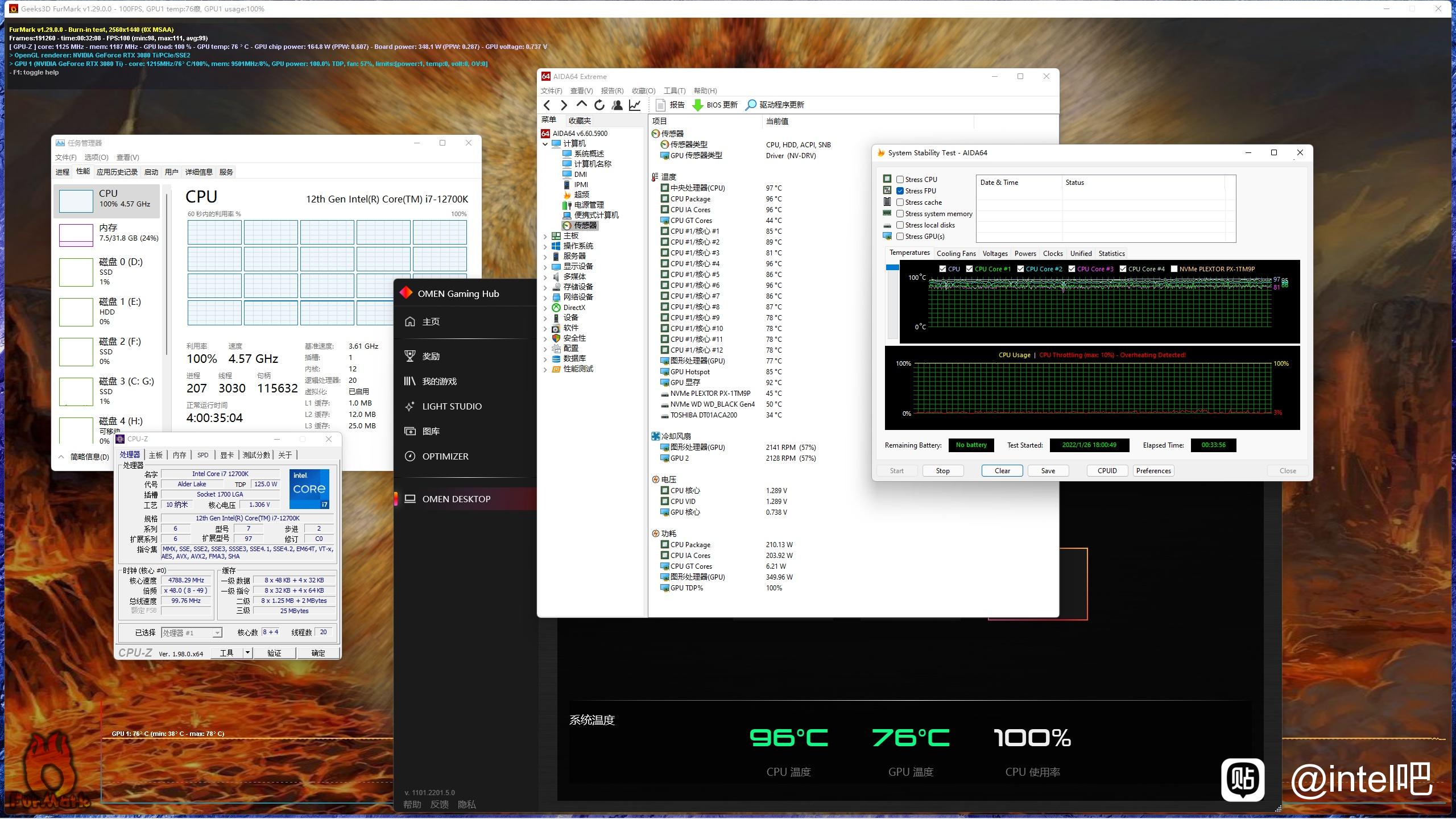1456x819 pixels.
Task: Click Stop in System Stability Test
Action: point(942,471)
